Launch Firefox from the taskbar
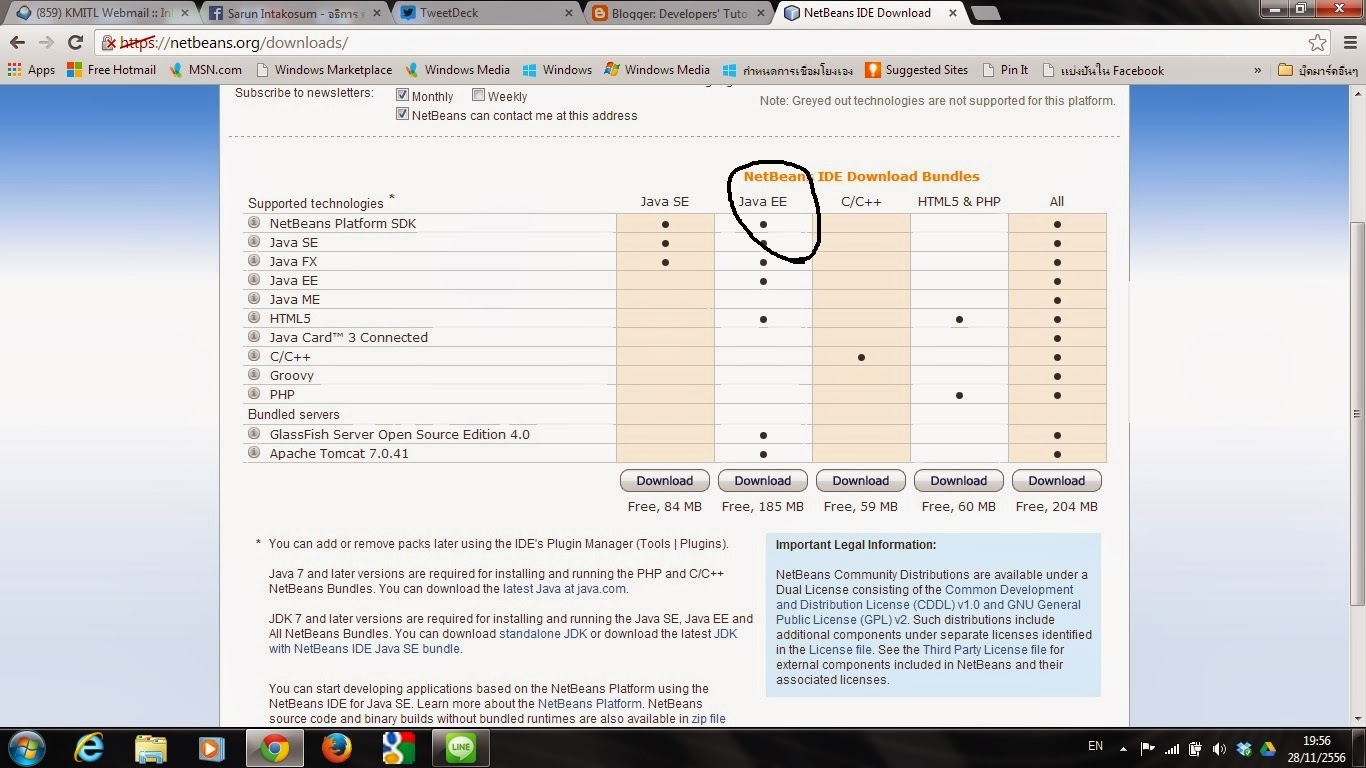This screenshot has width=1366, height=768. pos(336,748)
